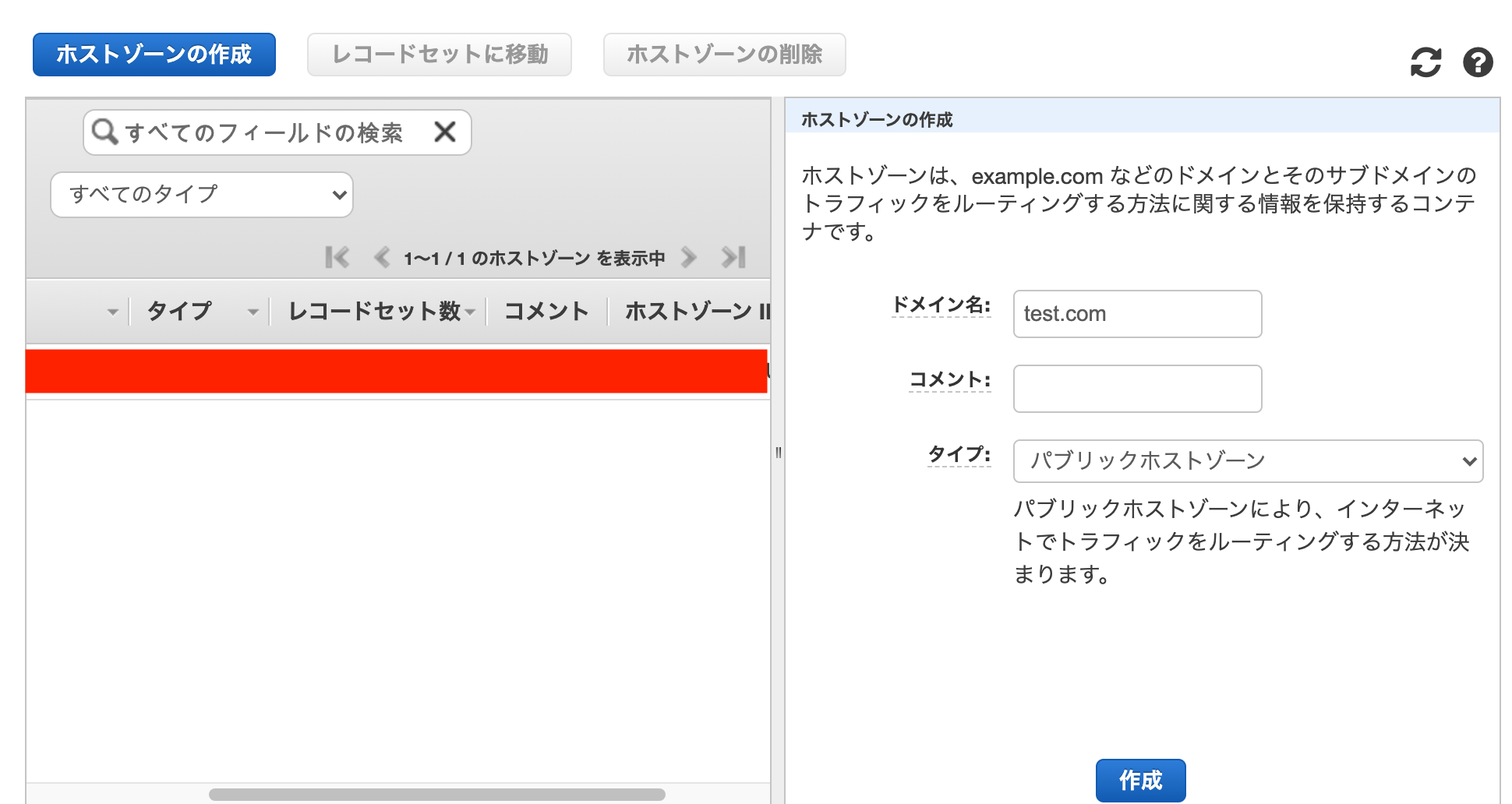This screenshot has height=804, width=1512.
Task: Jump to the last page of hosted zones
Action: point(732,256)
